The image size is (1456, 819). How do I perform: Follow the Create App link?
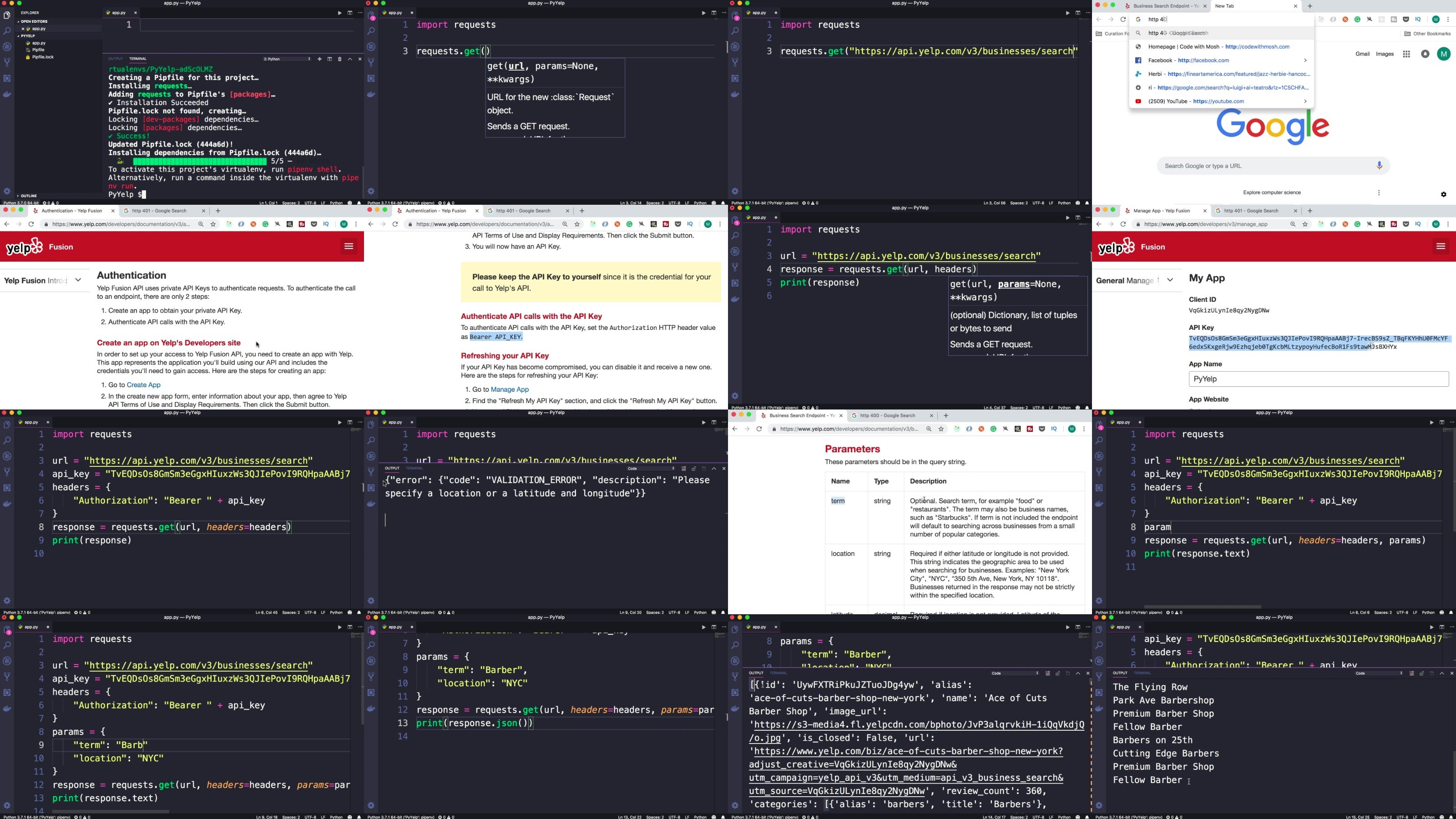144,385
